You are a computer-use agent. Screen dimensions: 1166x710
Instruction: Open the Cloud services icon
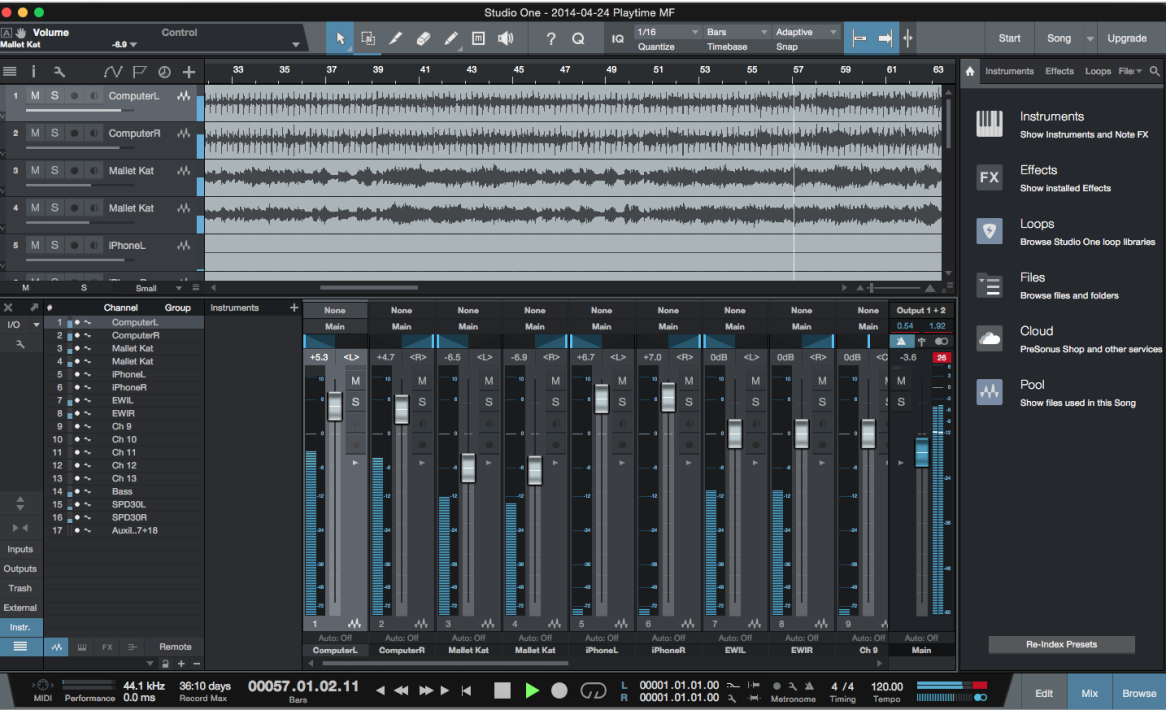(x=989, y=338)
